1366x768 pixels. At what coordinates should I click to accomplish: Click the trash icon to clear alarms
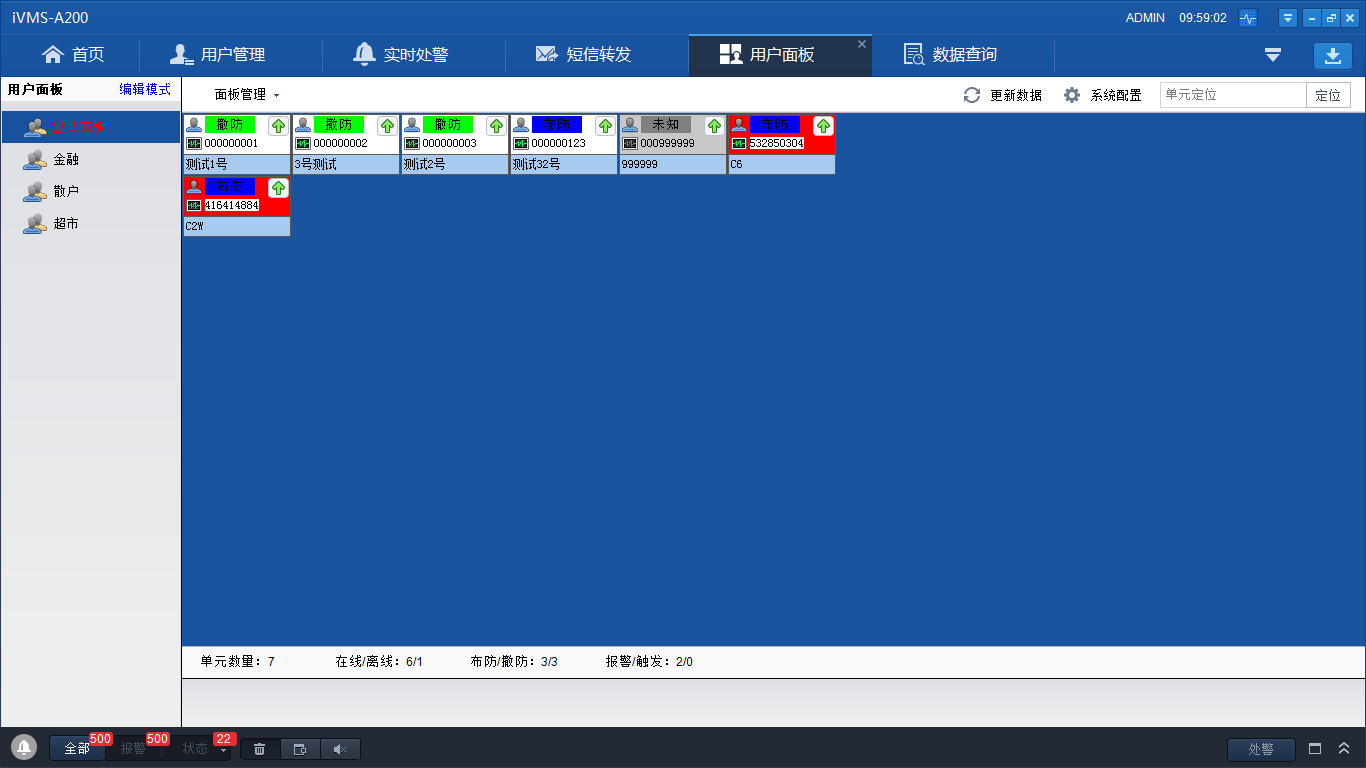pos(260,749)
